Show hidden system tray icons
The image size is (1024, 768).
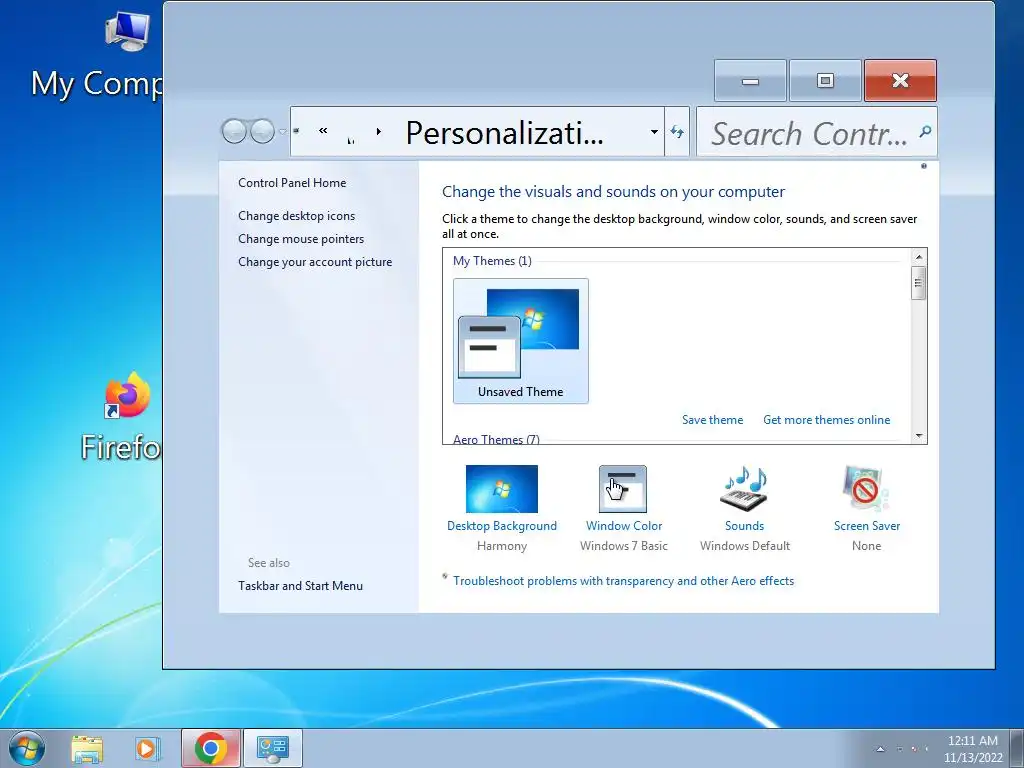click(x=880, y=749)
